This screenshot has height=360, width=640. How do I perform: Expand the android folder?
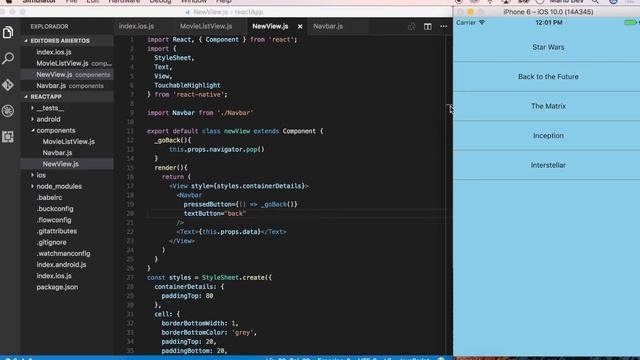pyautogui.click(x=48, y=119)
